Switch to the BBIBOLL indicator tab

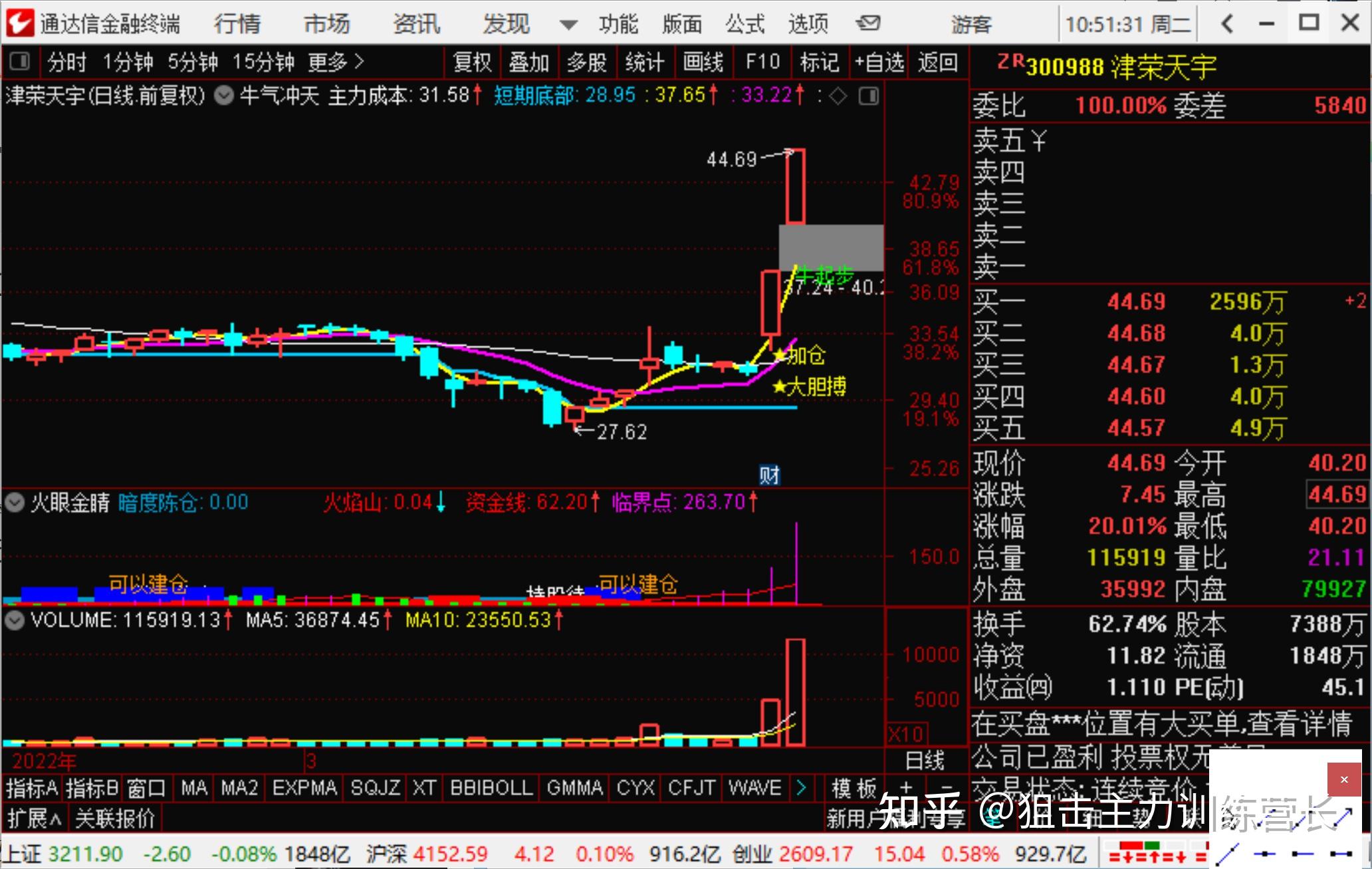coord(491,788)
